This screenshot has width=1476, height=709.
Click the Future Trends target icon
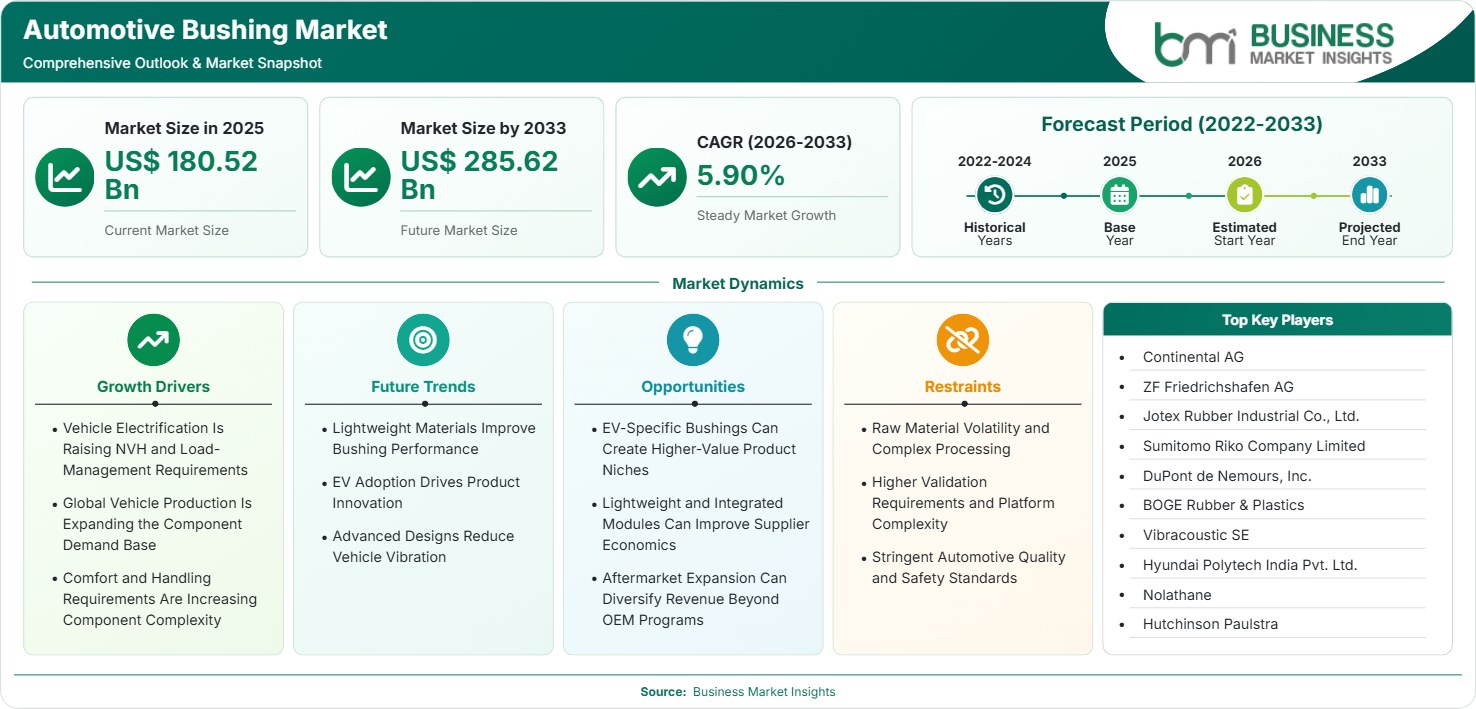[x=423, y=340]
